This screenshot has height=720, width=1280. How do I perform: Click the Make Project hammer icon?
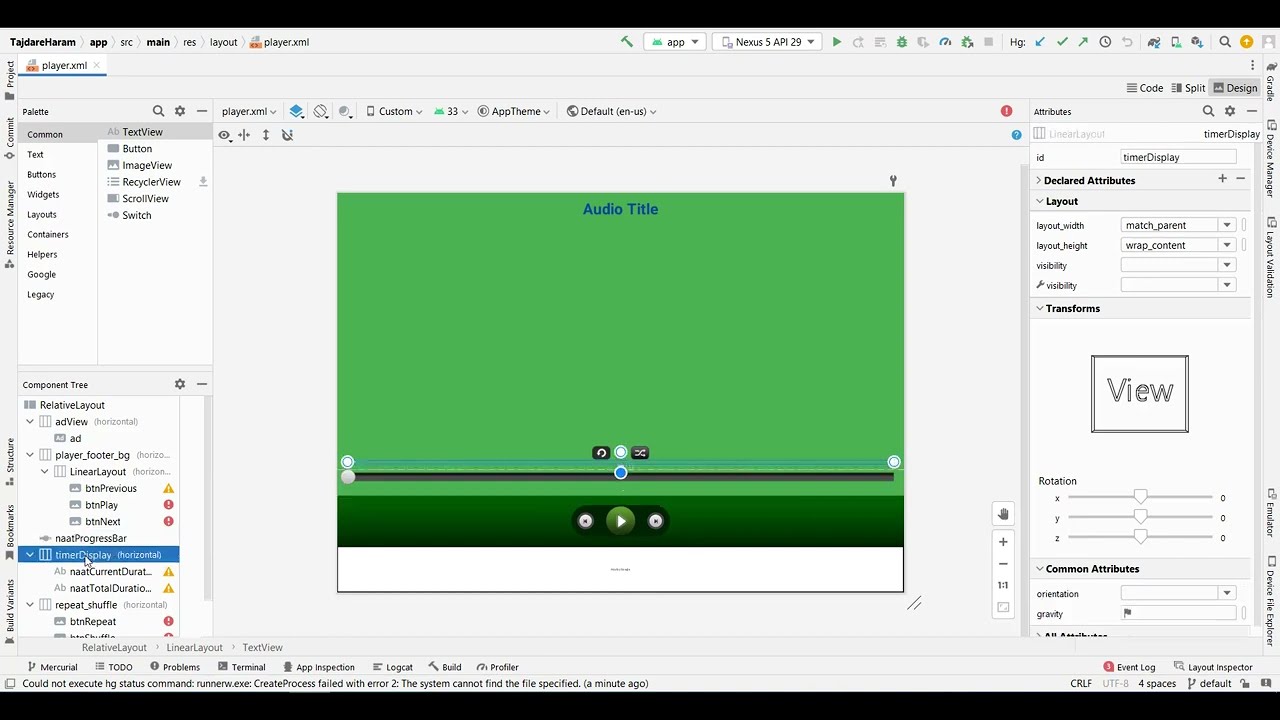627,42
